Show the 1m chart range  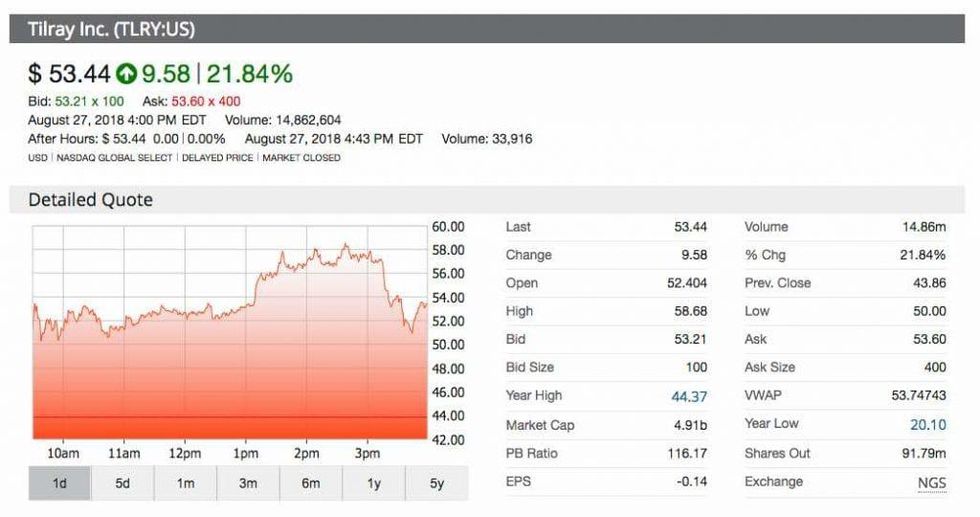(185, 483)
